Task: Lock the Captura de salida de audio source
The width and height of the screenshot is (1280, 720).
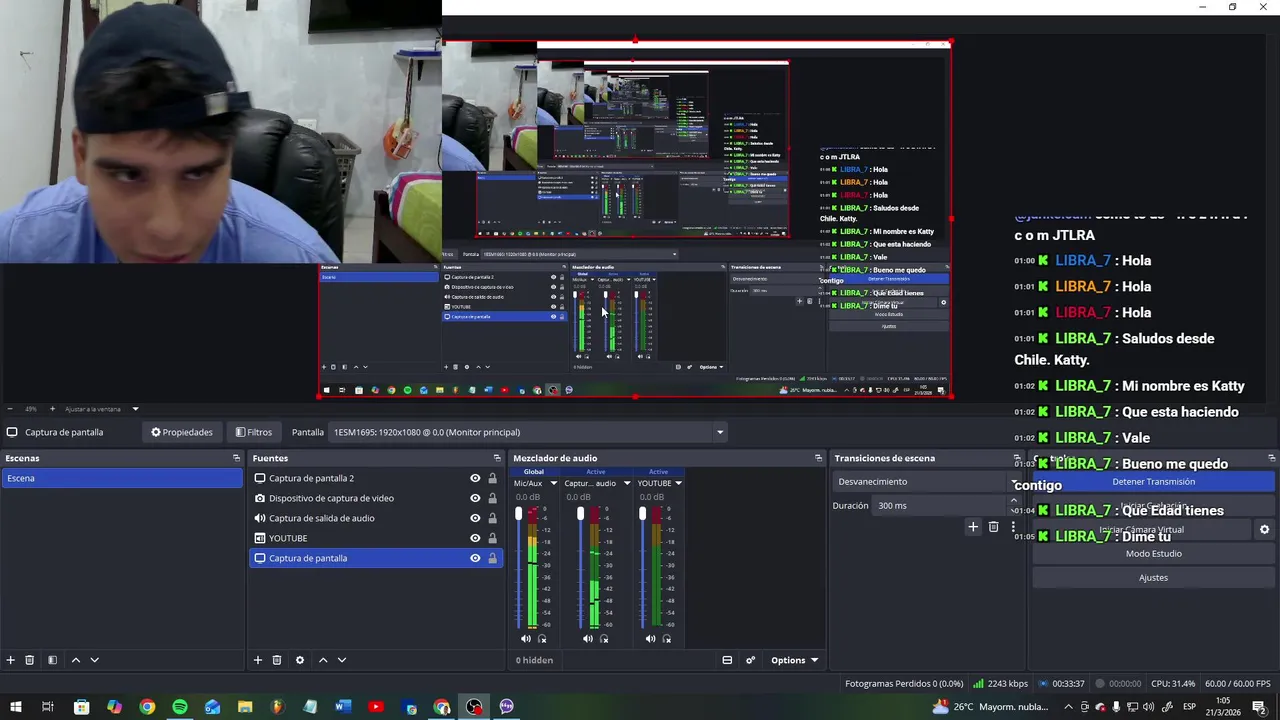Action: pos(492,518)
